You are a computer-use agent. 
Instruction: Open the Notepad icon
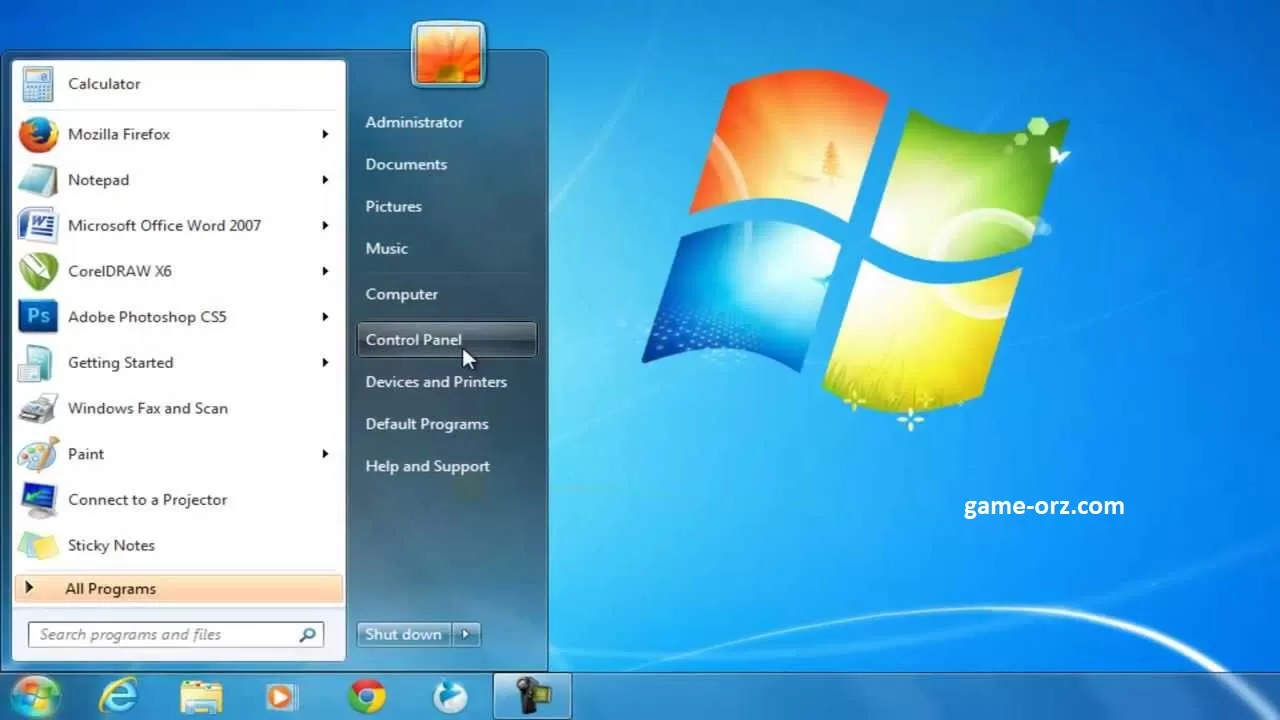(x=38, y=180)
